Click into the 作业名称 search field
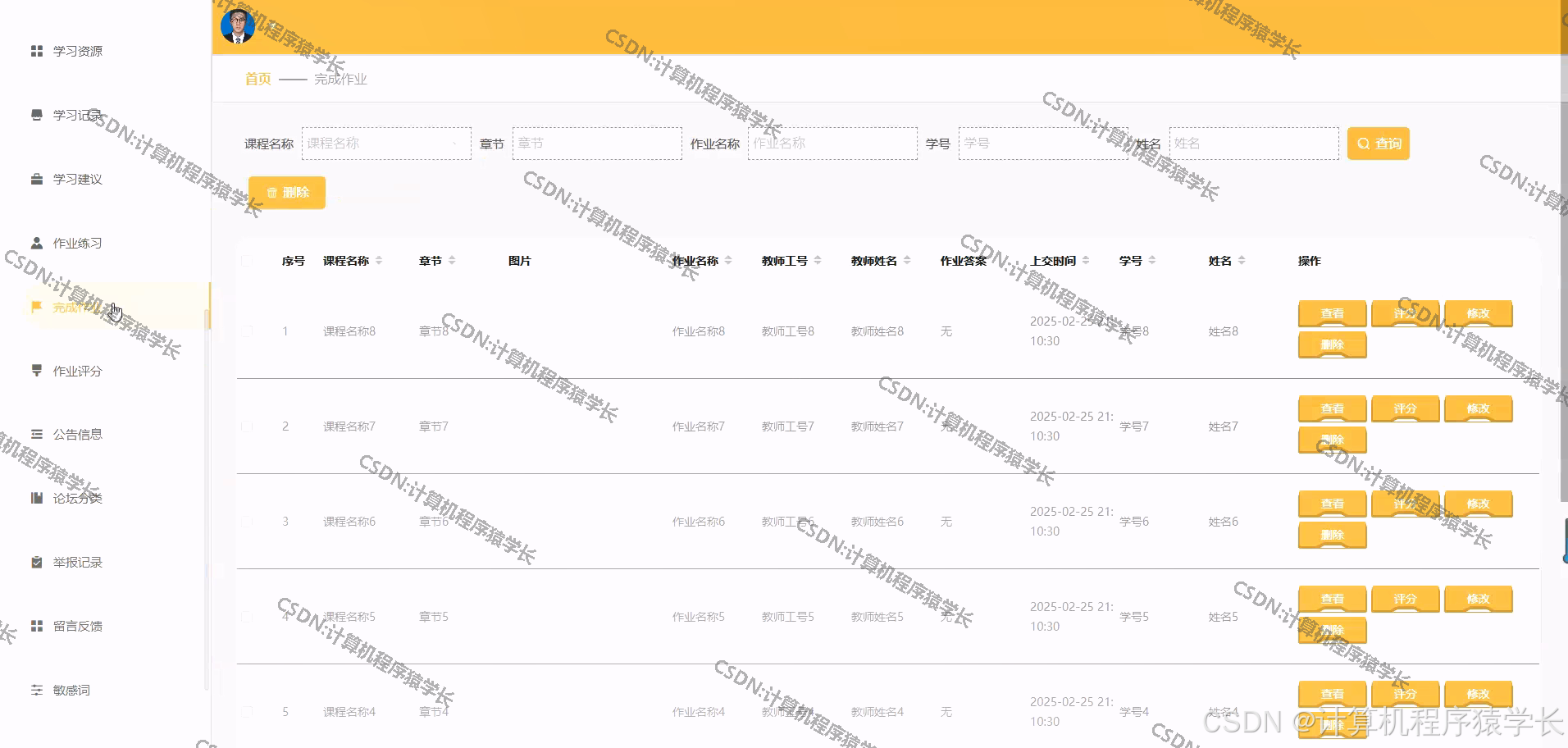The image size is (1568, 748). tap(832, 144)
